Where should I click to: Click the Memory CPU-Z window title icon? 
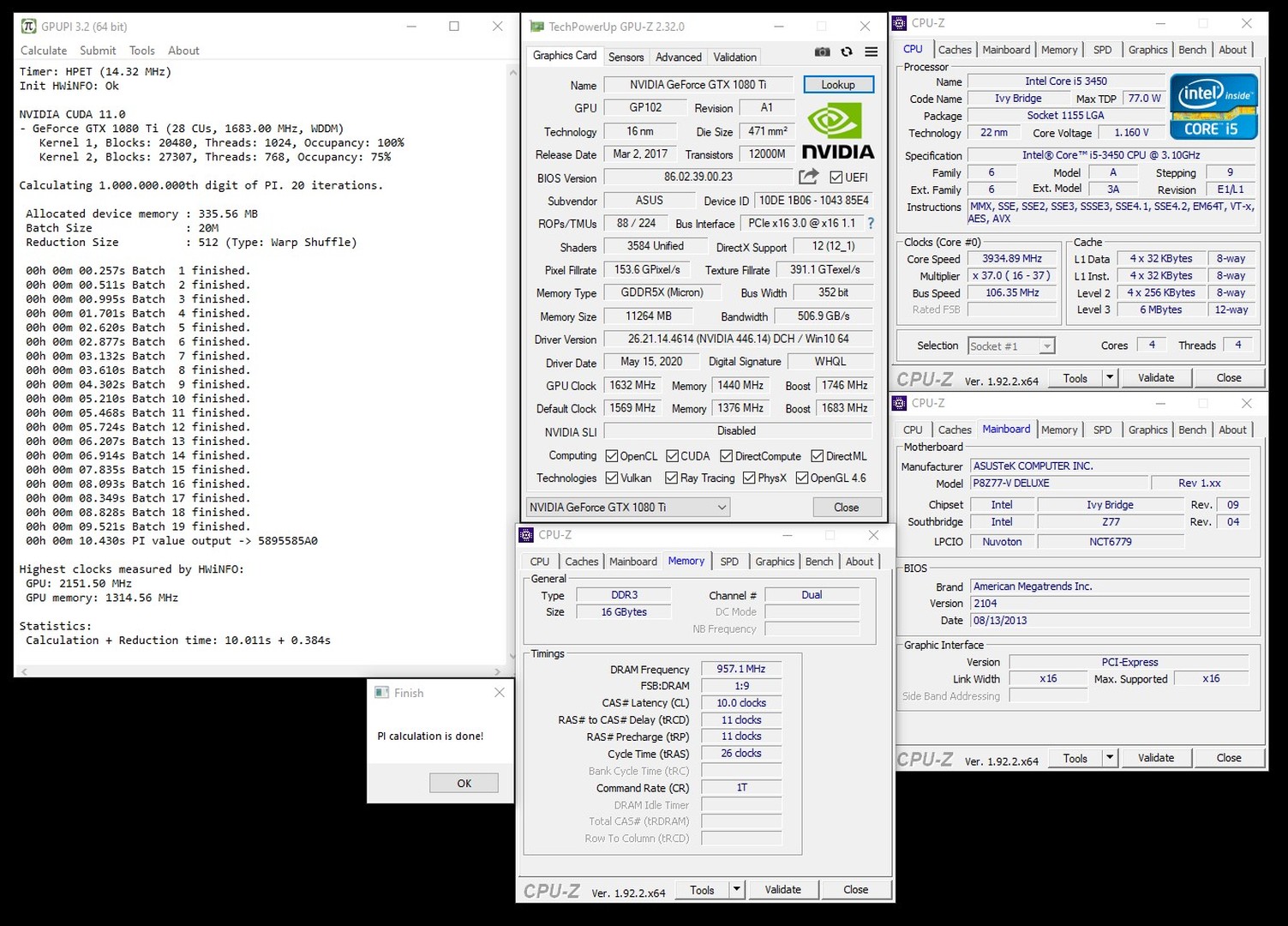(x=526, y=535)
